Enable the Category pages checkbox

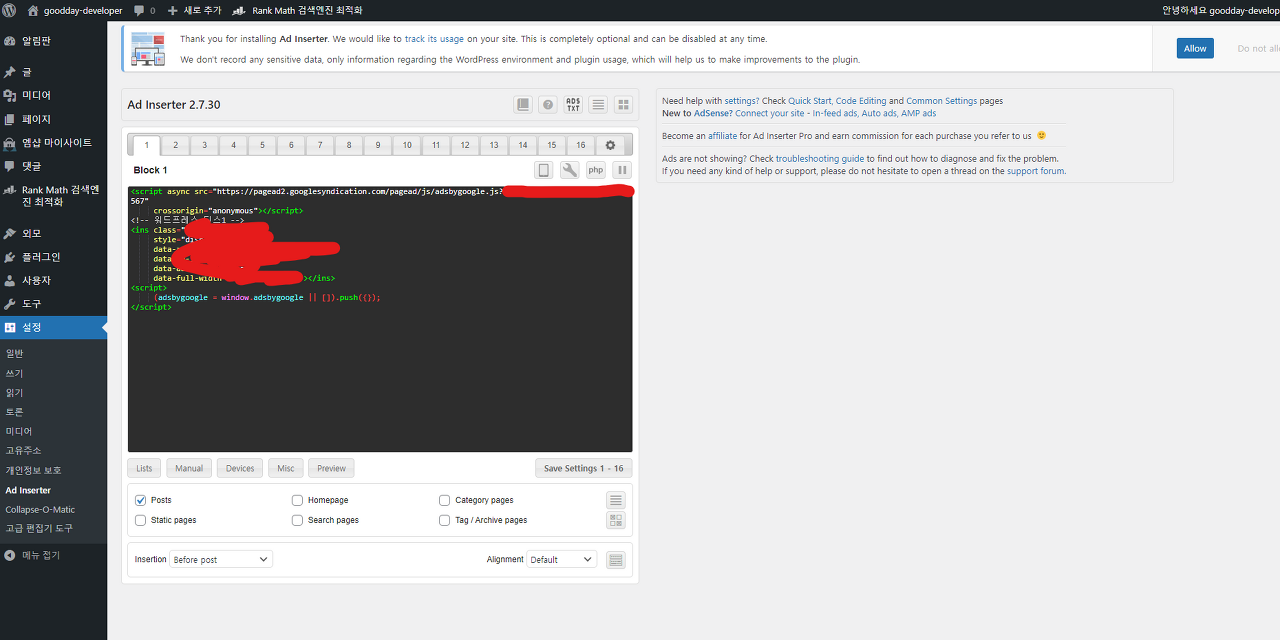coord(445,500)
